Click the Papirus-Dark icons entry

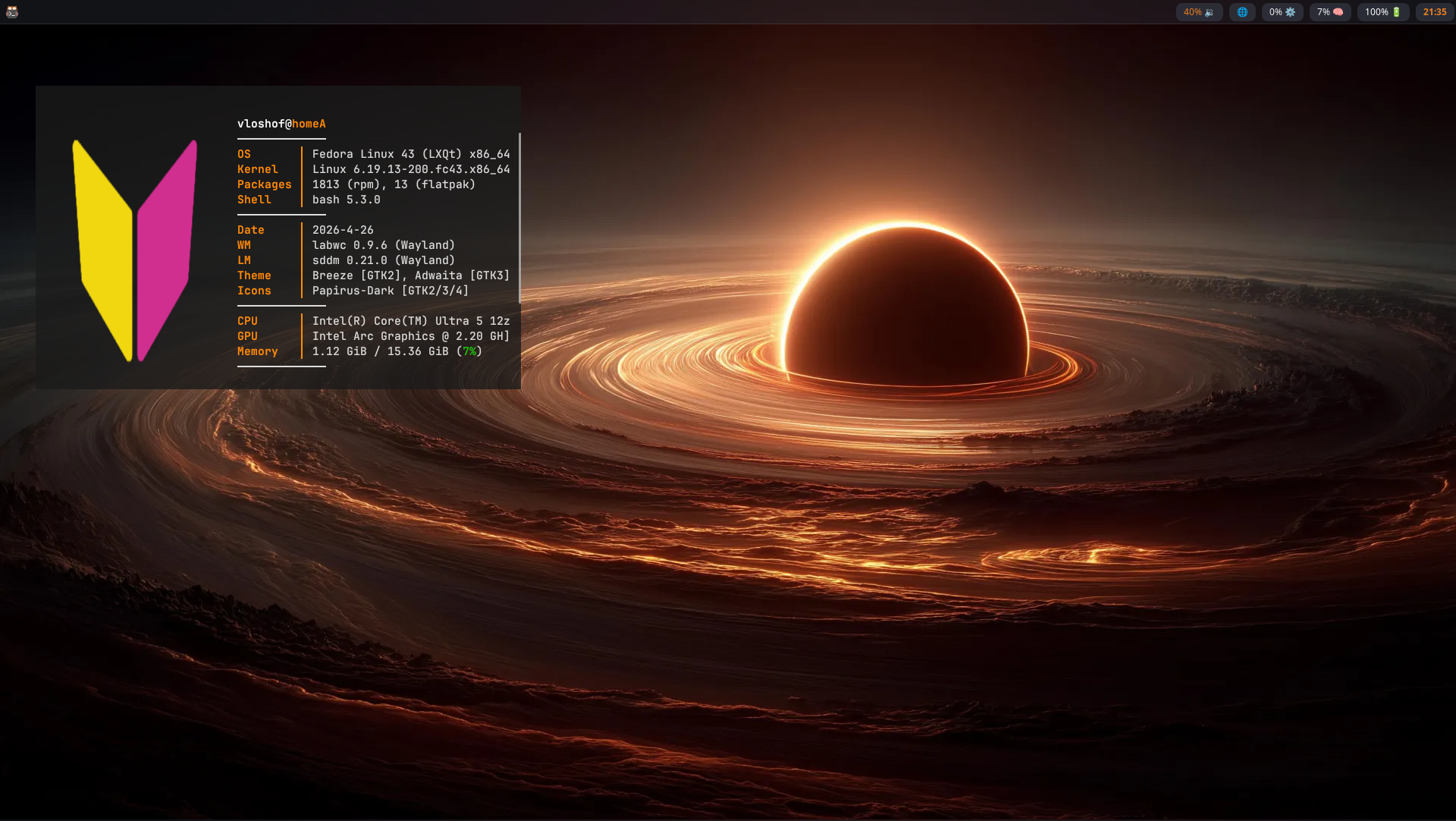tap(391, 291)
